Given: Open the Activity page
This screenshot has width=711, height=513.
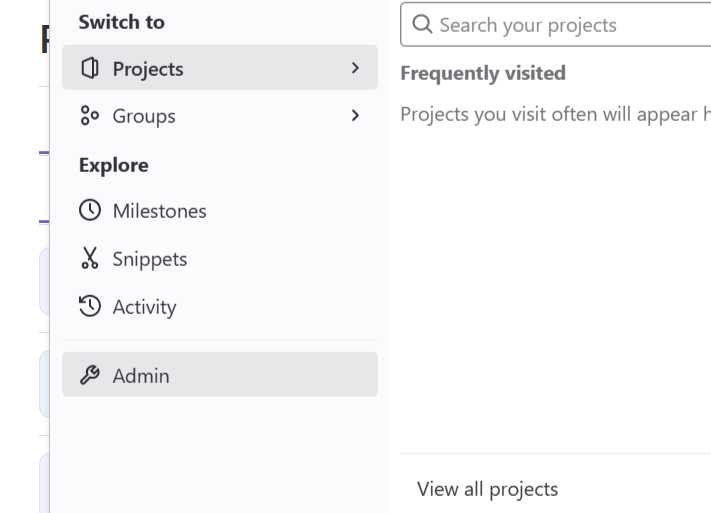Looking at the screenshot, I should tap(220, 307).
